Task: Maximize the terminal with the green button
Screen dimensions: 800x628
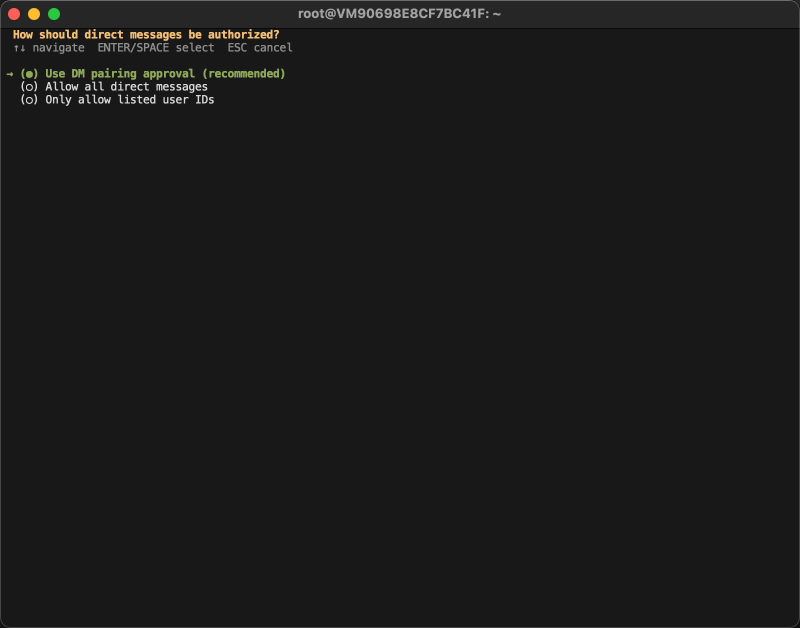Action: (54, 14)
